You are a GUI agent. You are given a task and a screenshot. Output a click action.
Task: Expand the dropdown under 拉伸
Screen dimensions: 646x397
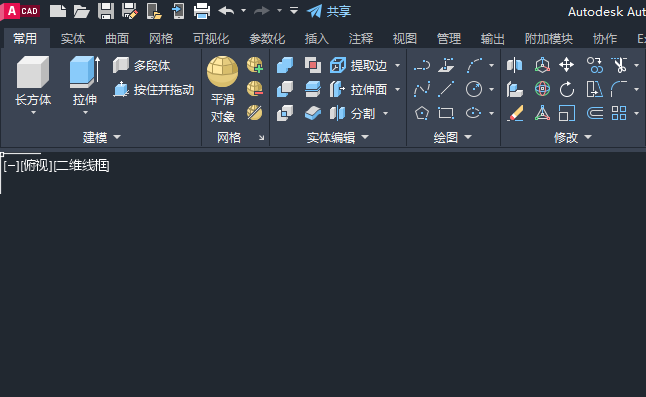[85, 112]
